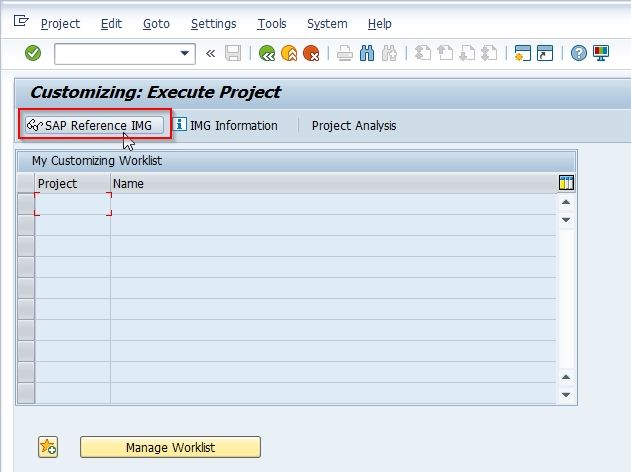
Task: Open the Help menu
Action: pyautogui.click(x=379, y=24)
